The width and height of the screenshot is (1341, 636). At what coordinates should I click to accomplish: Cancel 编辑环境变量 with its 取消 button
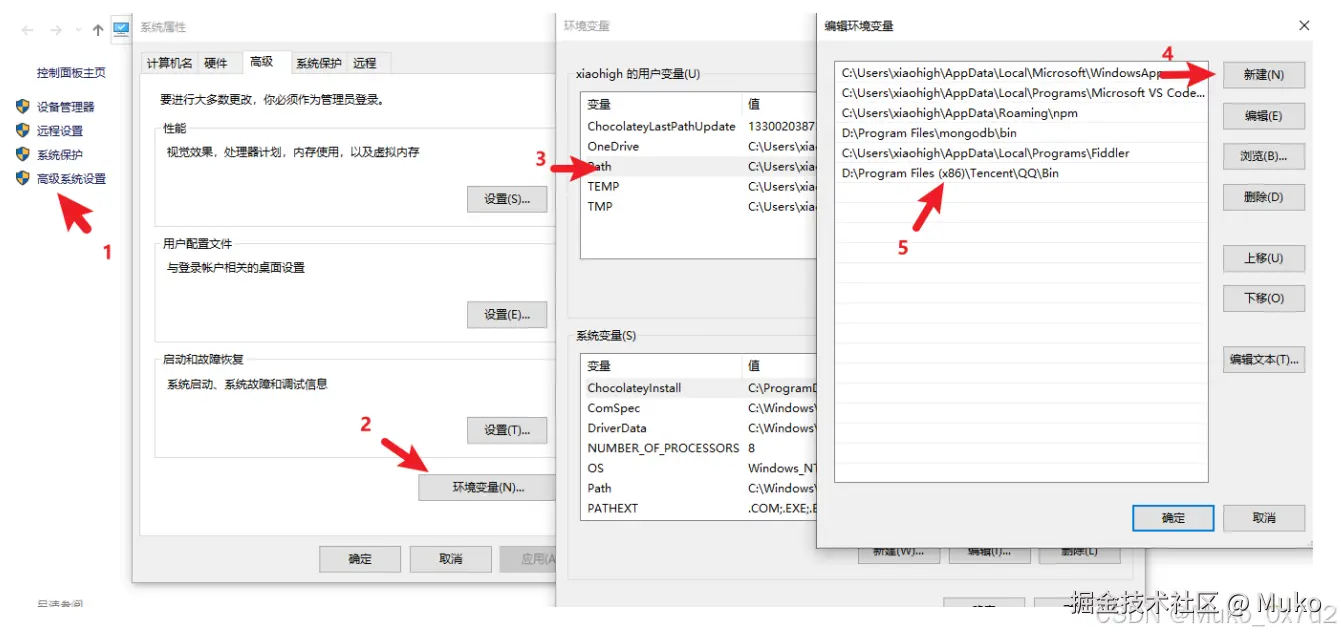[x=1264, y=518]
